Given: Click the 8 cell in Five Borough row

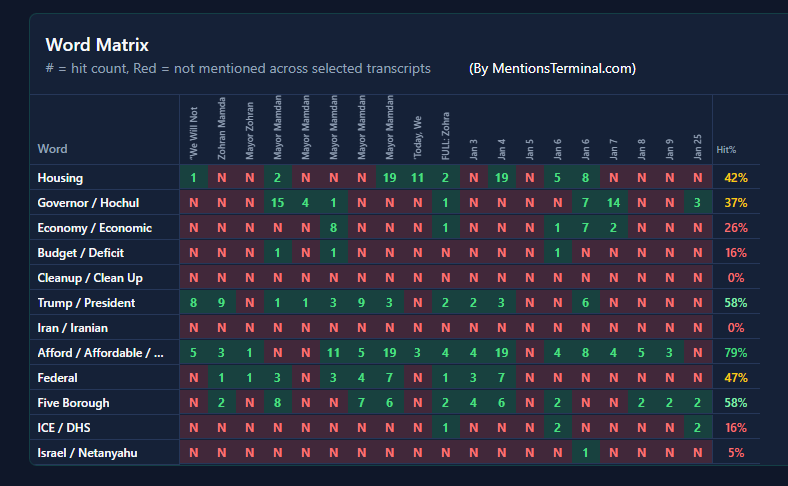Looking at the screenshot, I should 277,403.
